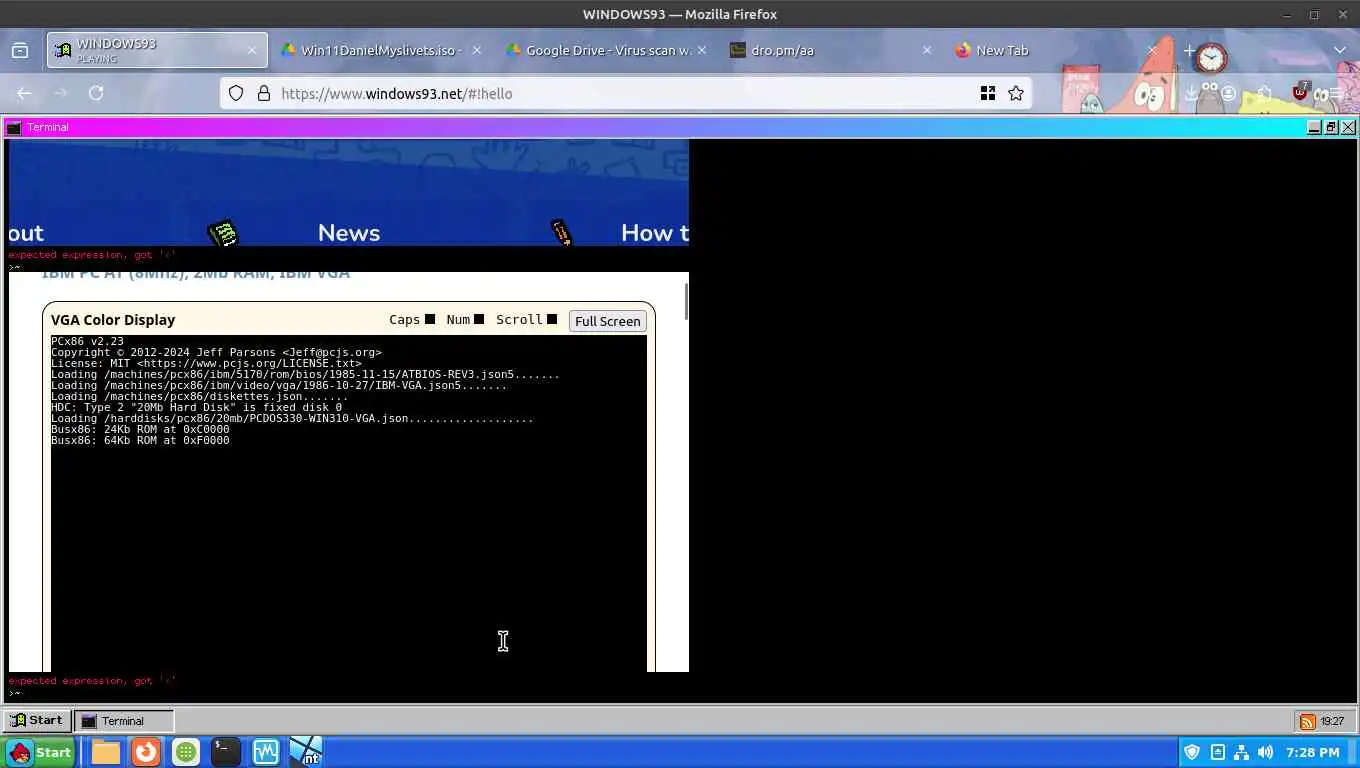This screenshot has height=768, width=1360.
Task: Bookmark this page with the star
Action: (1016, 93)
